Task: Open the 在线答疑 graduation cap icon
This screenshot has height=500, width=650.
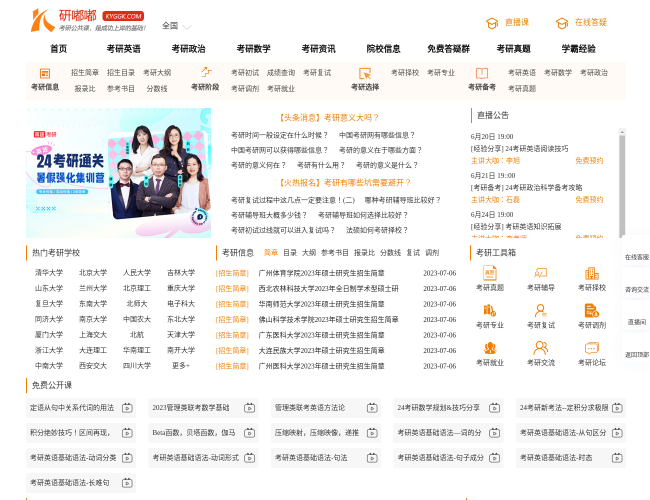Action: coord(562,23)
